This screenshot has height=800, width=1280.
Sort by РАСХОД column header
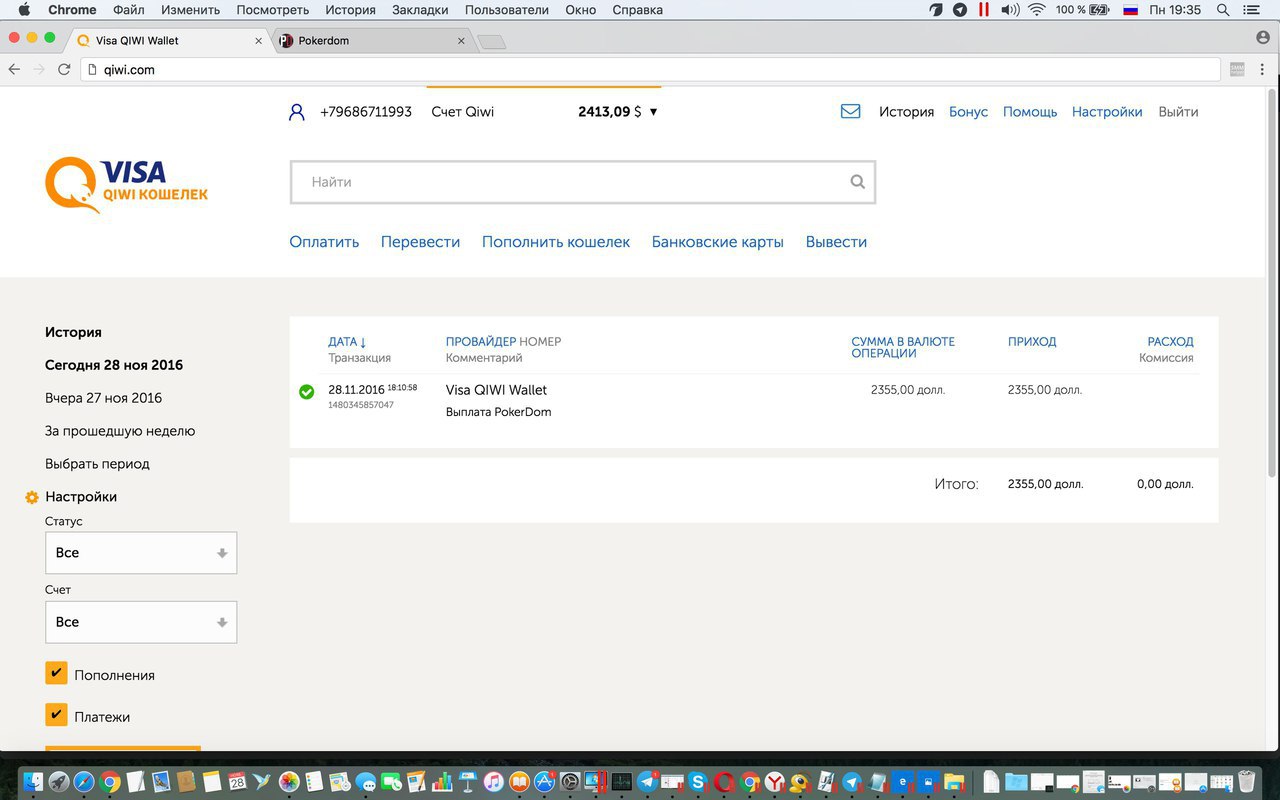1170,342
